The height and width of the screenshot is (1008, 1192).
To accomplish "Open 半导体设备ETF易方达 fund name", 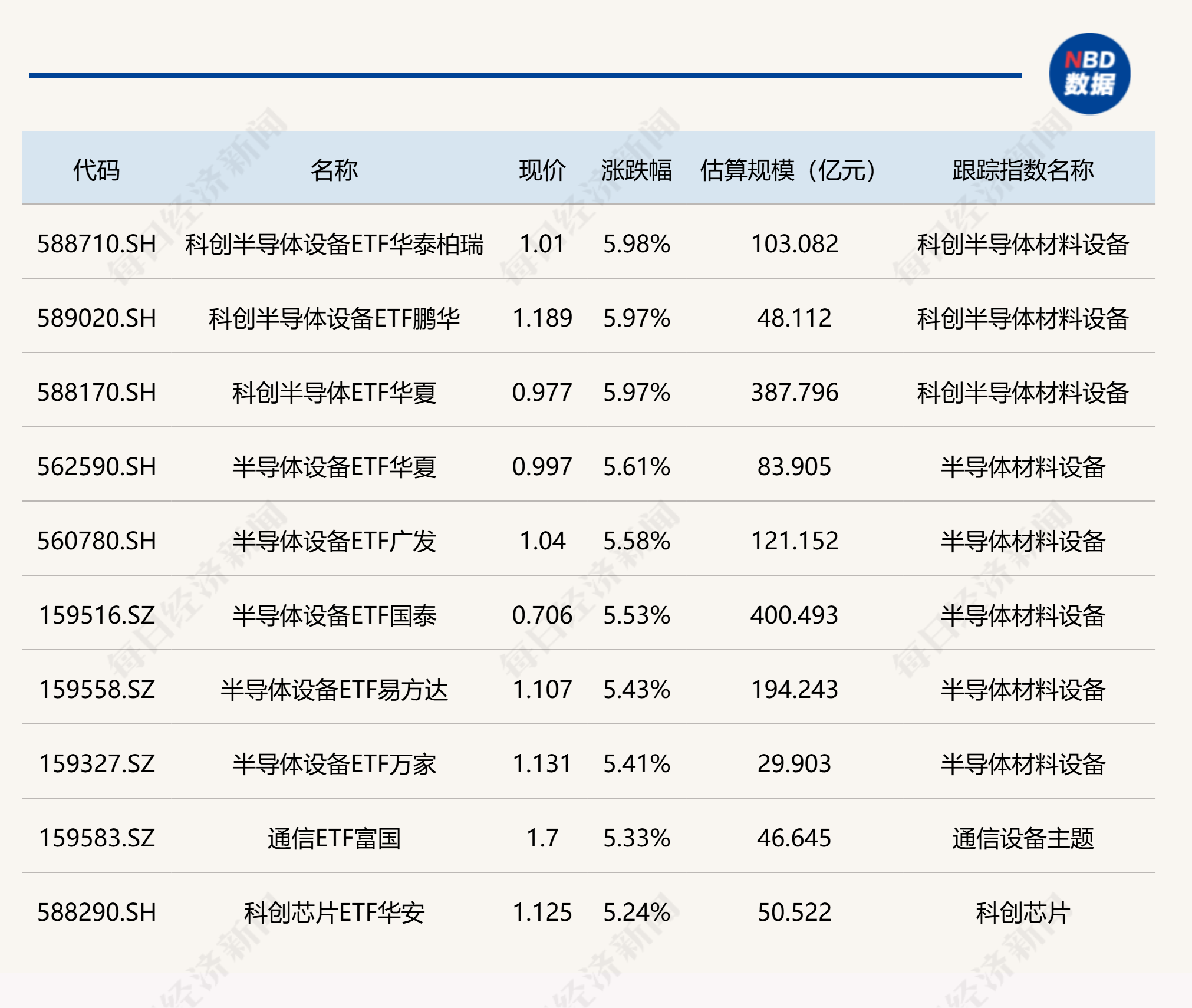I will pyautogui.click(x=334, y=690).
